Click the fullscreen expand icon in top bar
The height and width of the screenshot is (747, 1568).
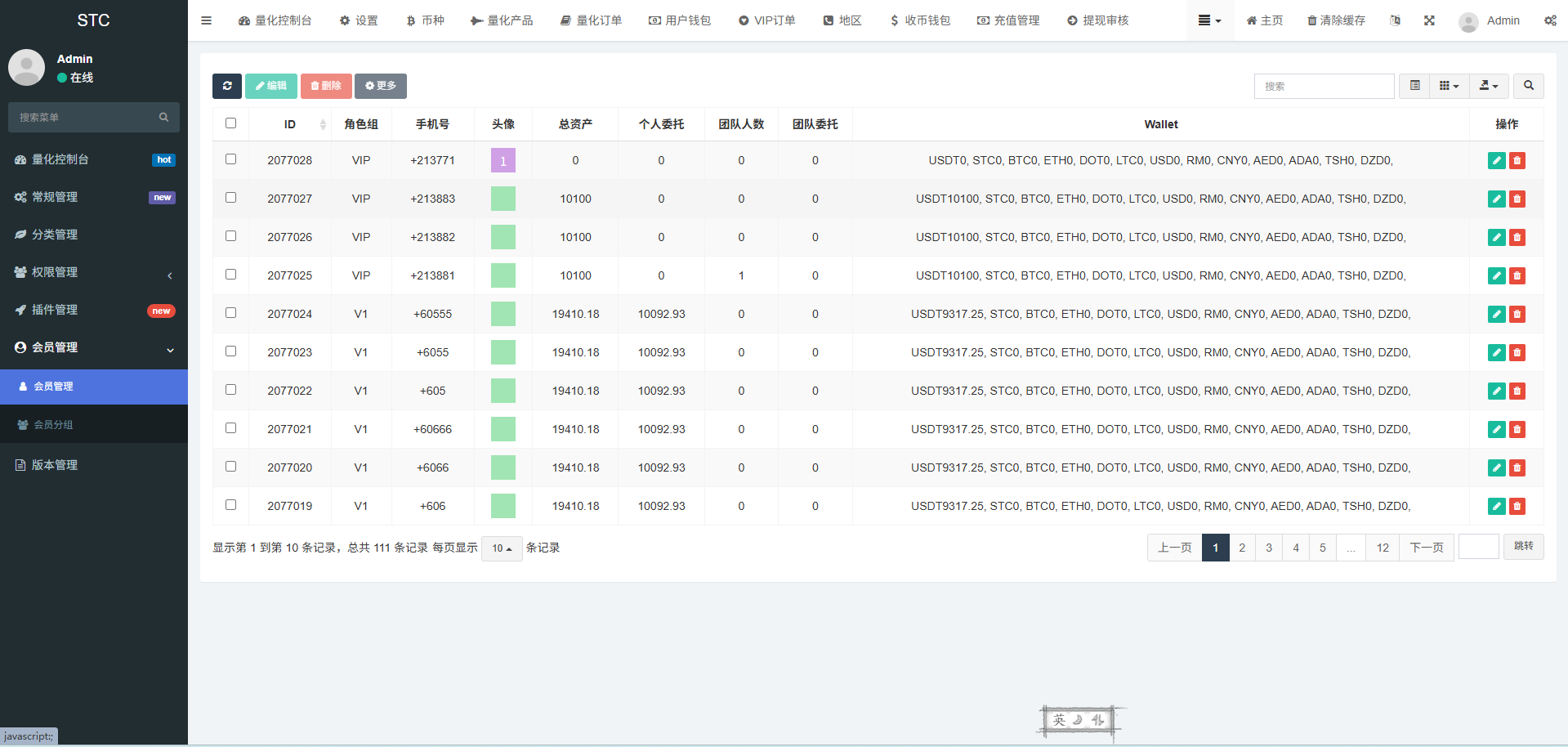[1429, 20]
